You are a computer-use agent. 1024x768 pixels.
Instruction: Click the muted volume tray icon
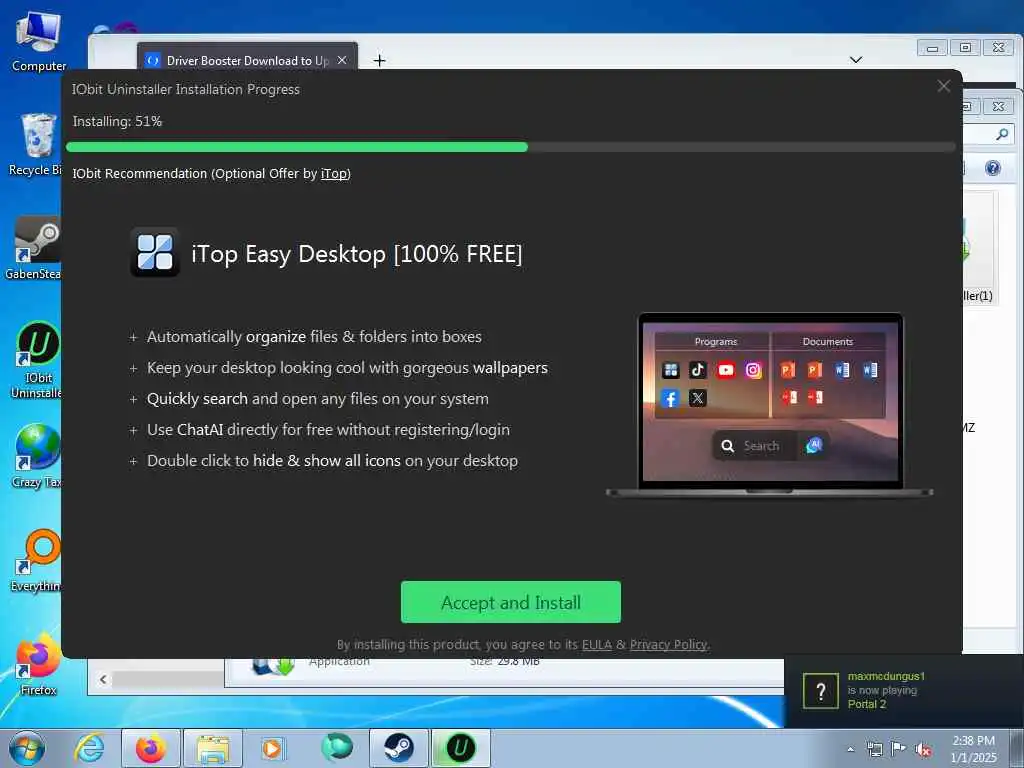pos(923,750)
